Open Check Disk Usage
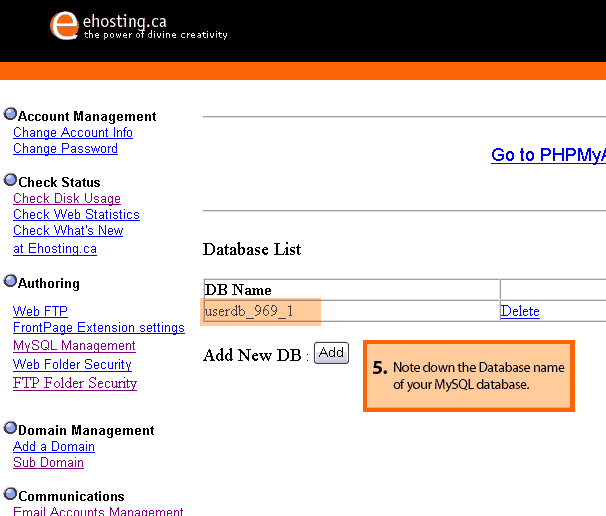This screenshot has width=606, height=516. [x=67, y=199]
